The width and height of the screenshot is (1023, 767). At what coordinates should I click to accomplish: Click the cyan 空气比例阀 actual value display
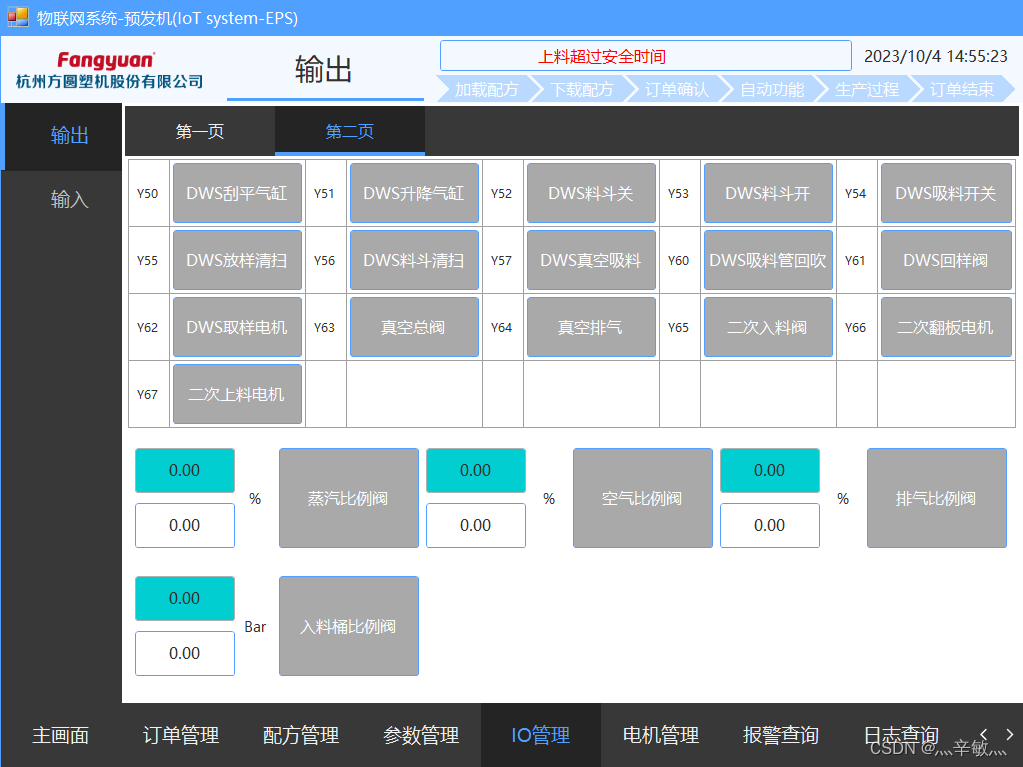point(476,470)
